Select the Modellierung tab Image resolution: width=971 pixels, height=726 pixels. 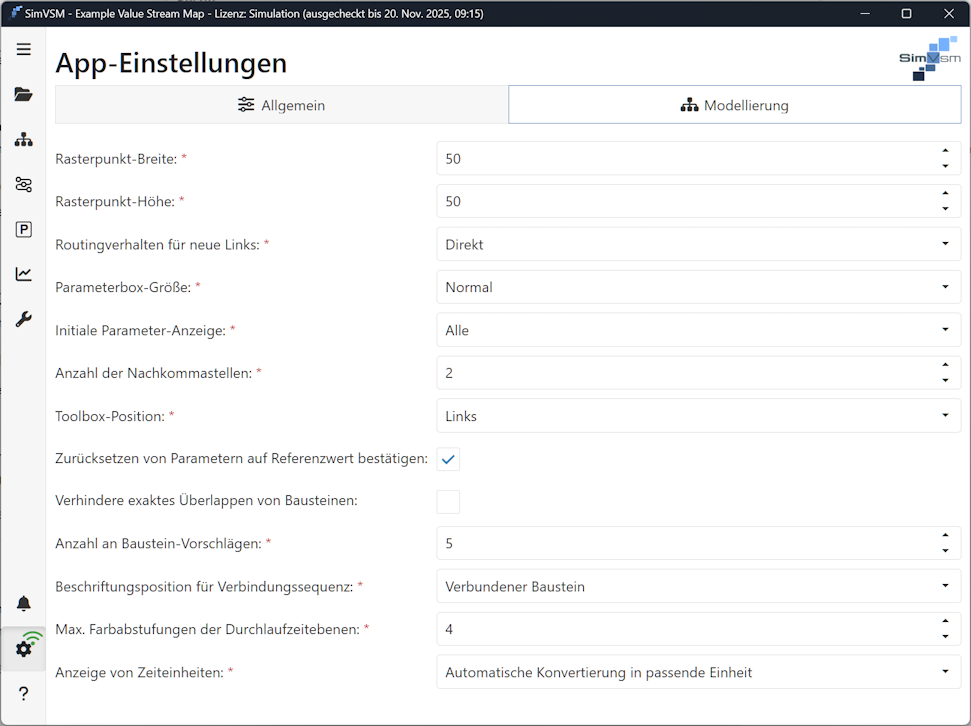coord(734,103)
